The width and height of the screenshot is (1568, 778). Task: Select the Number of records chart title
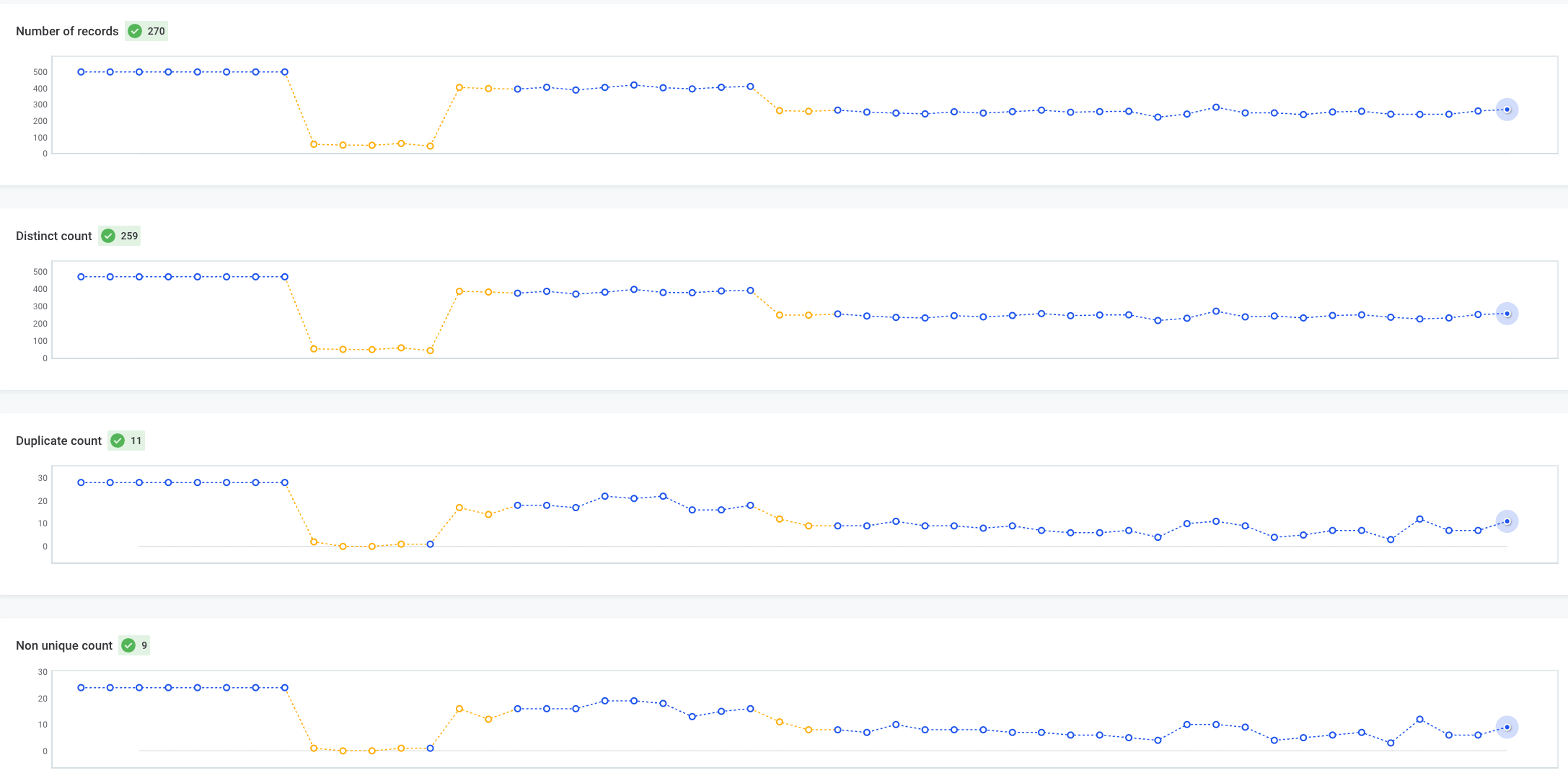67,31
